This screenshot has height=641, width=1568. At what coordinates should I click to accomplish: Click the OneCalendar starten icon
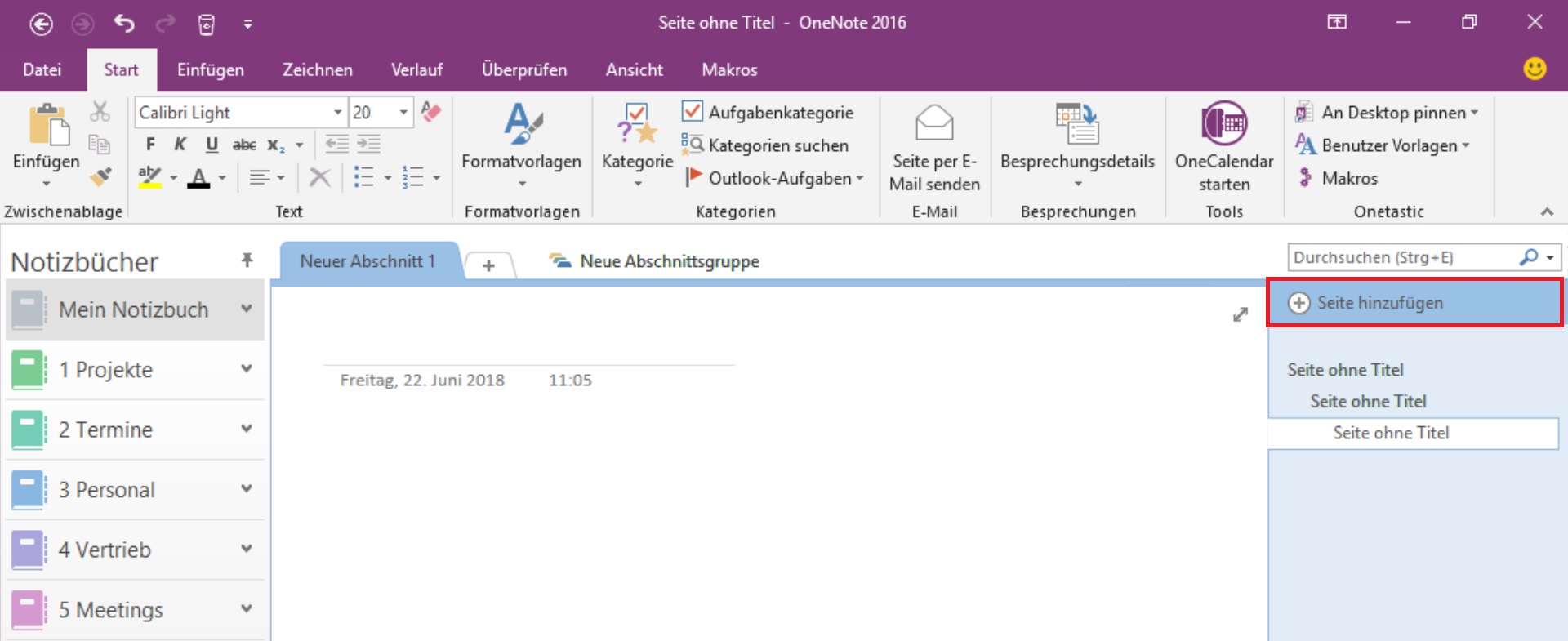1223,124
